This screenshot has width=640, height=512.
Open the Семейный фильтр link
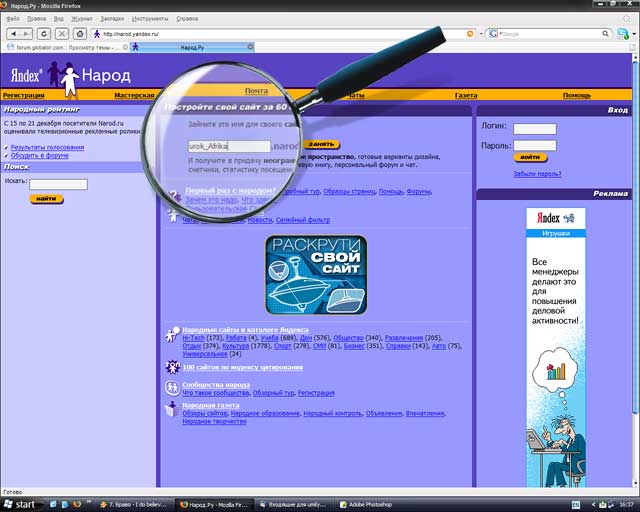pos(303,220)
